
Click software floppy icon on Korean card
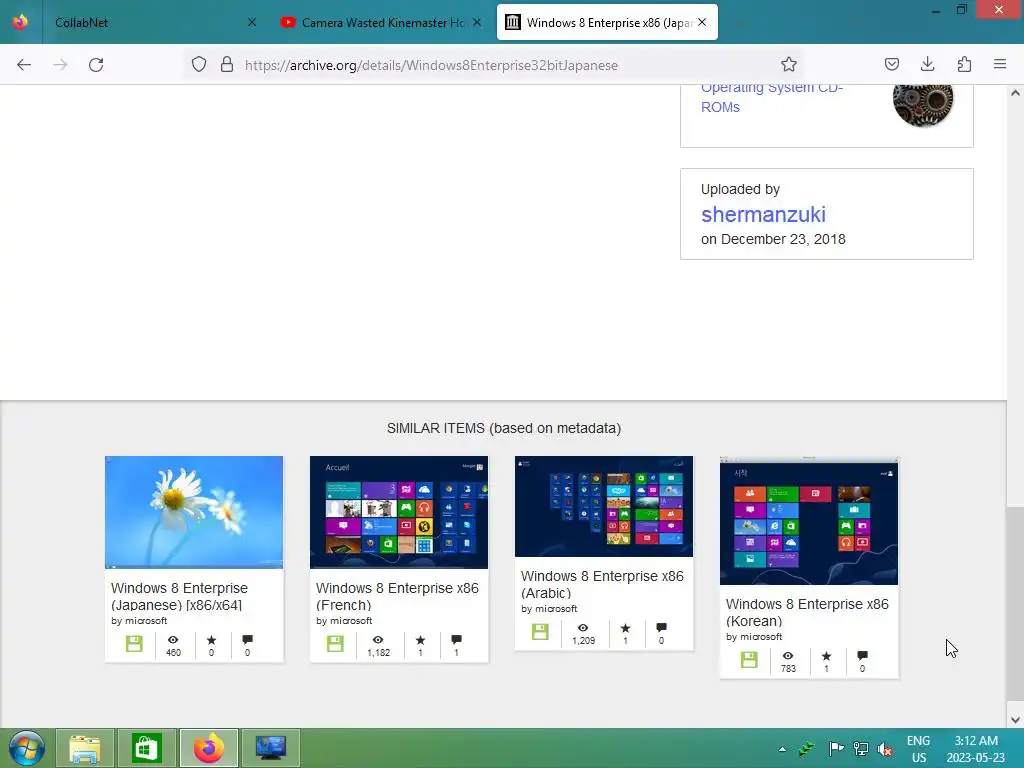[x=749, y=660]
